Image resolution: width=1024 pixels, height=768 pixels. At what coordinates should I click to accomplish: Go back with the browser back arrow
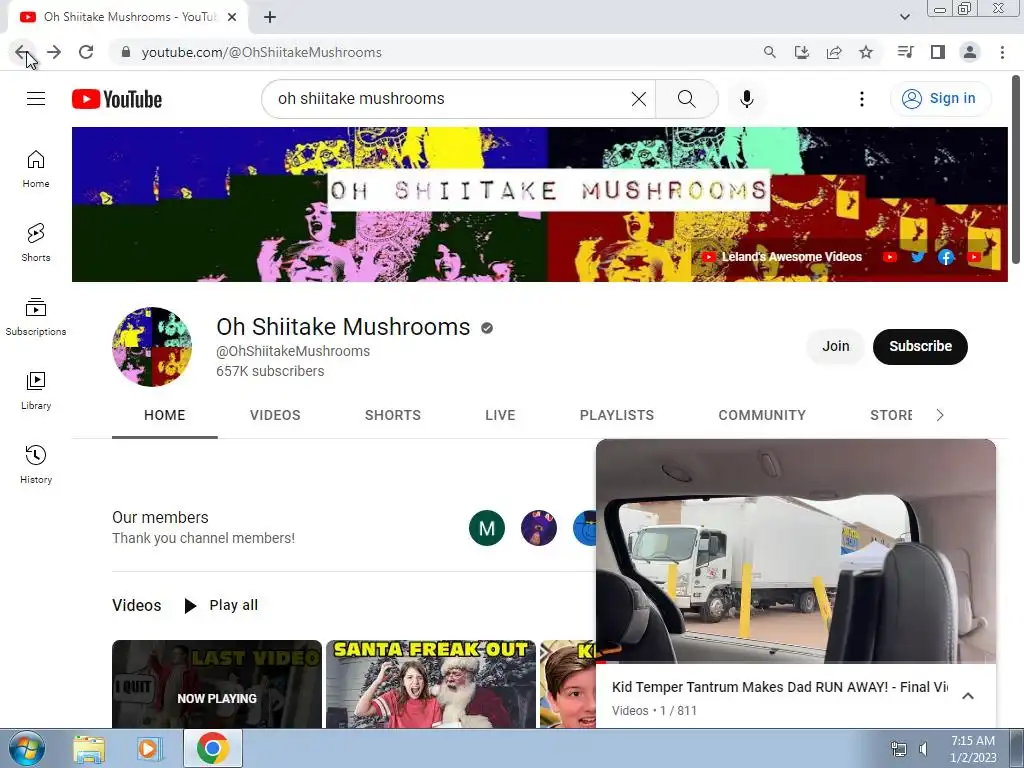pos(22,52)
